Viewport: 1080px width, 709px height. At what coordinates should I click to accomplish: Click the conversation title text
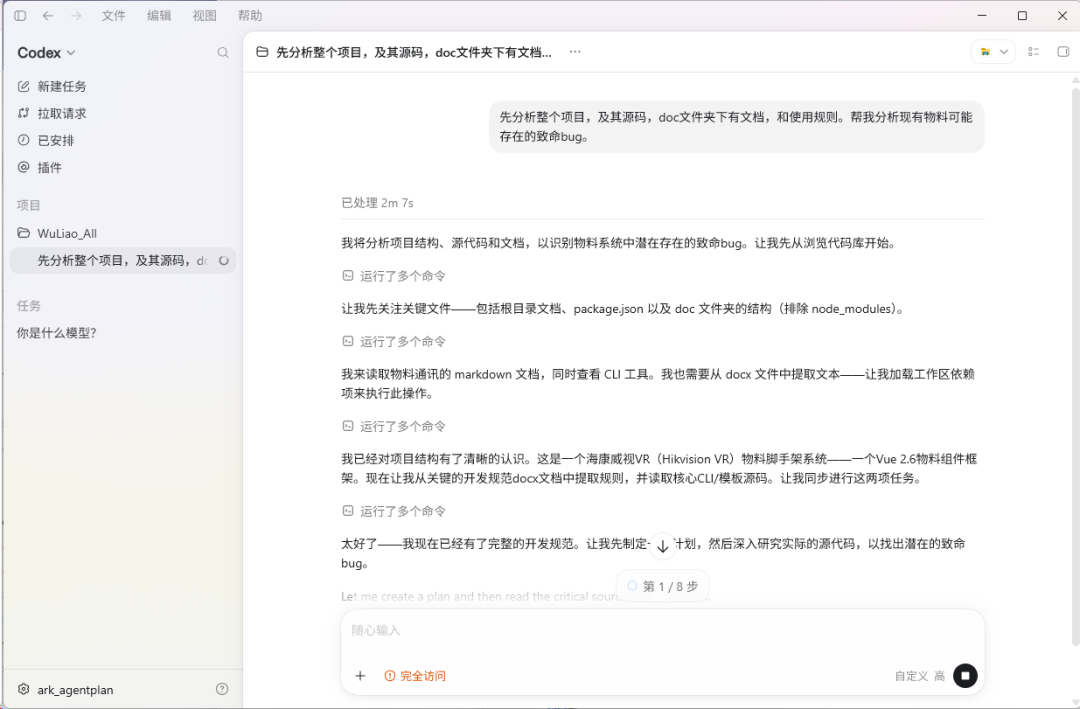click(413, 52)
